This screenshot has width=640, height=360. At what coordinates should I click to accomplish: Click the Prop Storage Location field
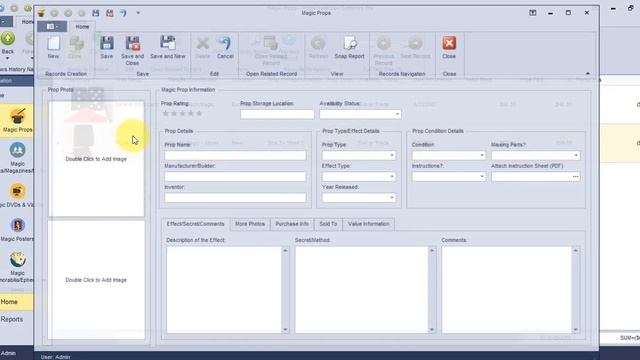[x=277, y=114]
